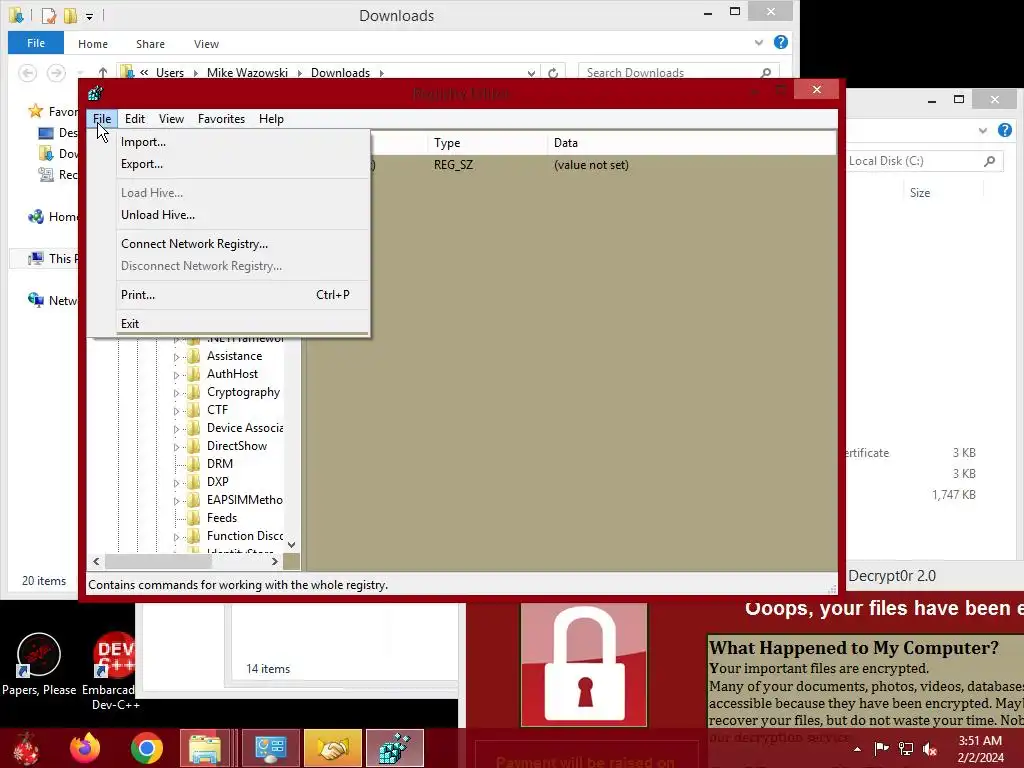This screenshot has height=768, width=1024.
Task: Expand the Function Disco registry key
Action: point(176,537)
